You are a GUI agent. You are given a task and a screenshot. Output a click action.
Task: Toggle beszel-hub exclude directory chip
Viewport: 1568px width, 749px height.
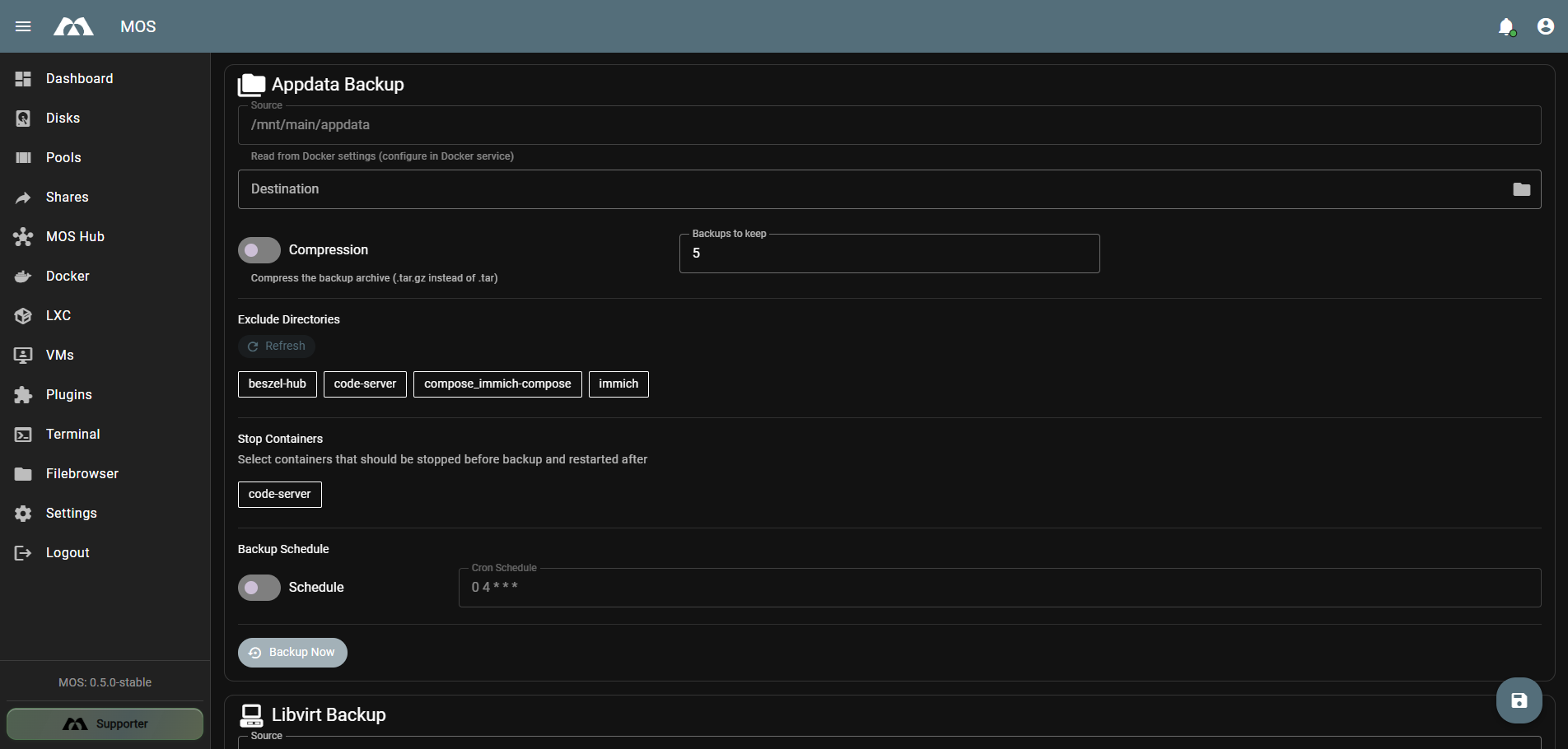click(278, 384)
